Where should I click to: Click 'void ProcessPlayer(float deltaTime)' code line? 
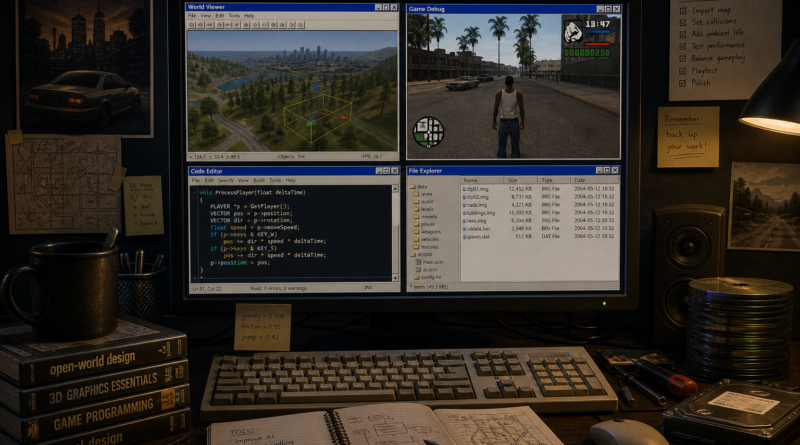[x=253, y=192]
